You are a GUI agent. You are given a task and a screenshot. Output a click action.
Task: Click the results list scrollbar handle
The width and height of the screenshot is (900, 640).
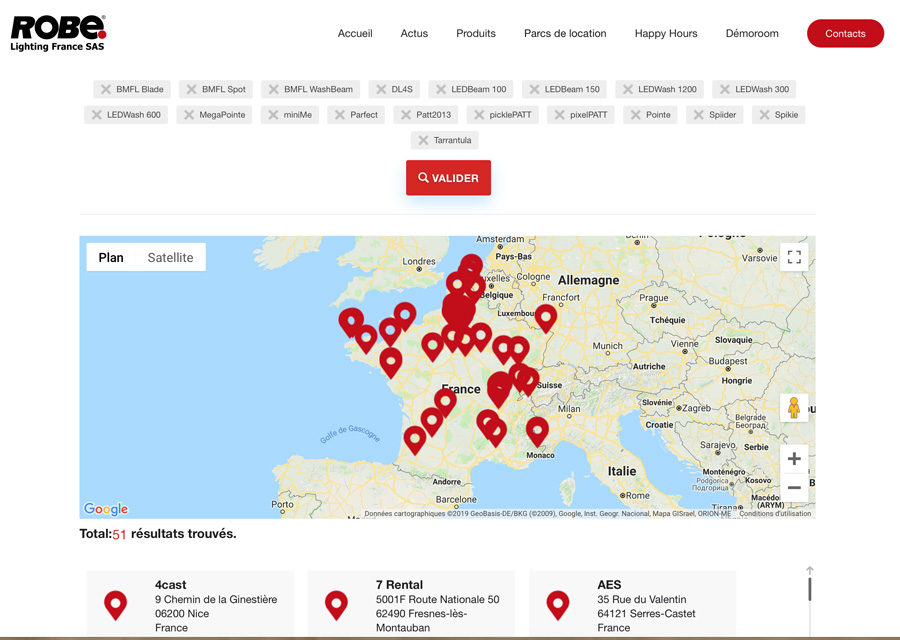[x=810, y=589]
